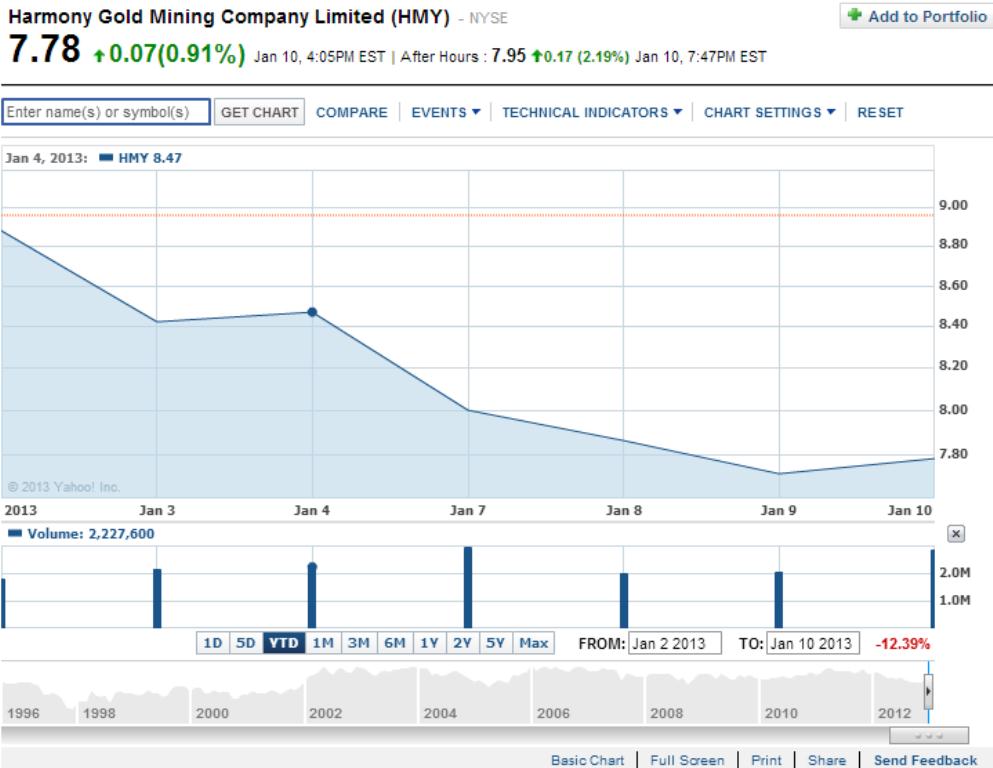Click the GET CHART button
This screenshot has width=993, height=768.
pyautogui.click(x=259, y=112)
